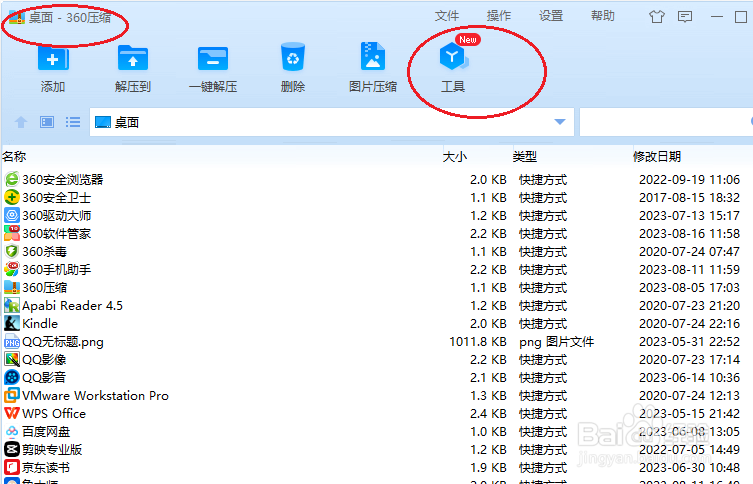Open the 操作 (Operations) menu

point(498,16)
